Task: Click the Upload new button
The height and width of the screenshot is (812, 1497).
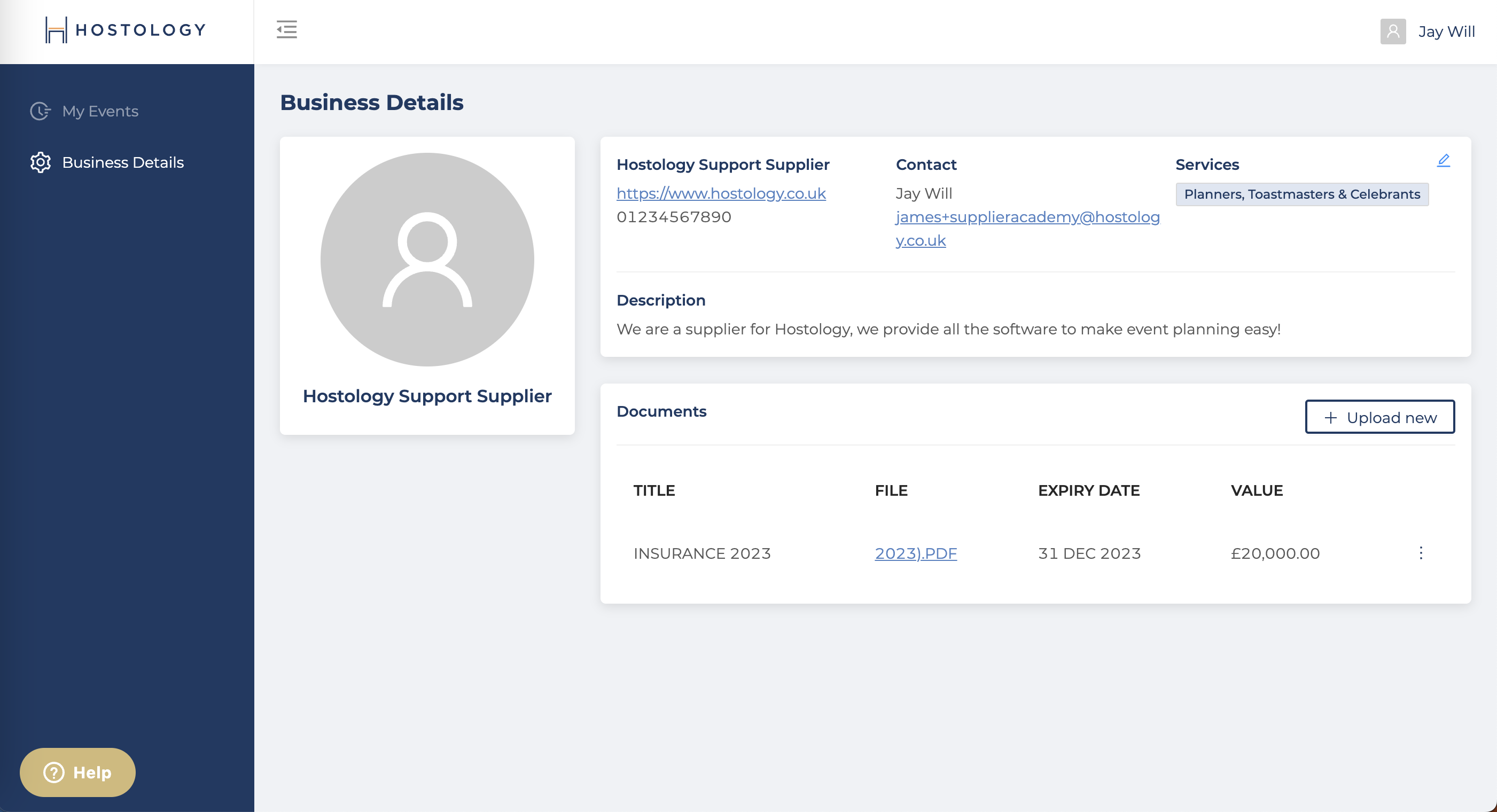Action: pyautogui.click(x=1379, y=417)
